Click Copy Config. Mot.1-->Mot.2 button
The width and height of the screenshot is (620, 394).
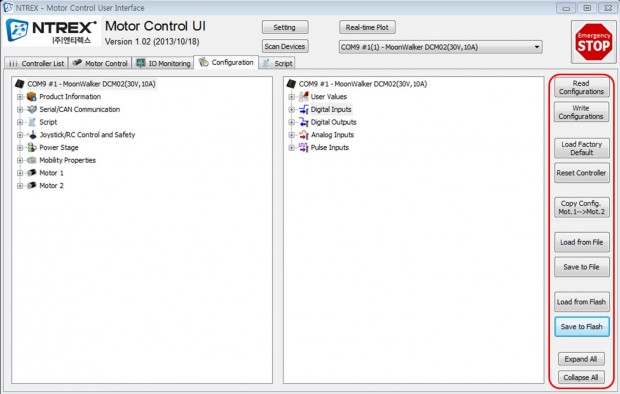pos(581,207)
